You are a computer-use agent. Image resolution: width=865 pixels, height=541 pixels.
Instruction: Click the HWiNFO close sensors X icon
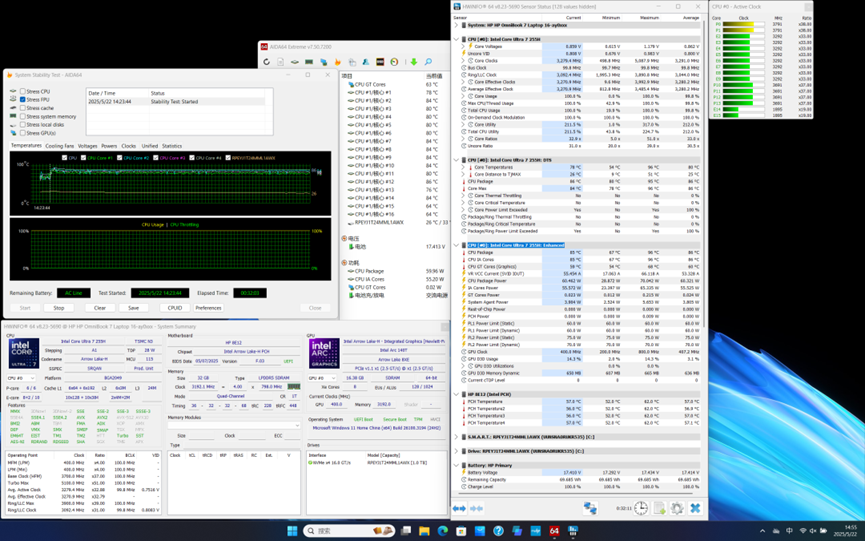tap(695, 508)
